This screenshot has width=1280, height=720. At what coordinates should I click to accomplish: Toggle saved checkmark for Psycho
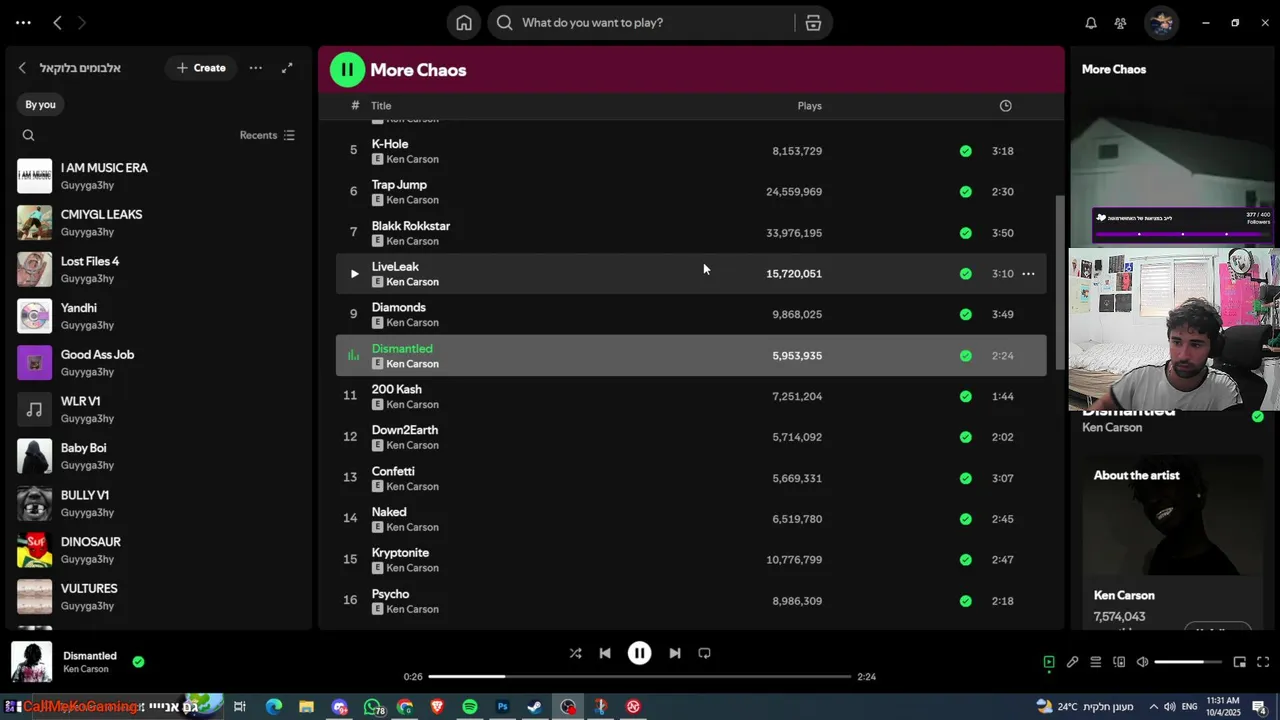(965, 601)
